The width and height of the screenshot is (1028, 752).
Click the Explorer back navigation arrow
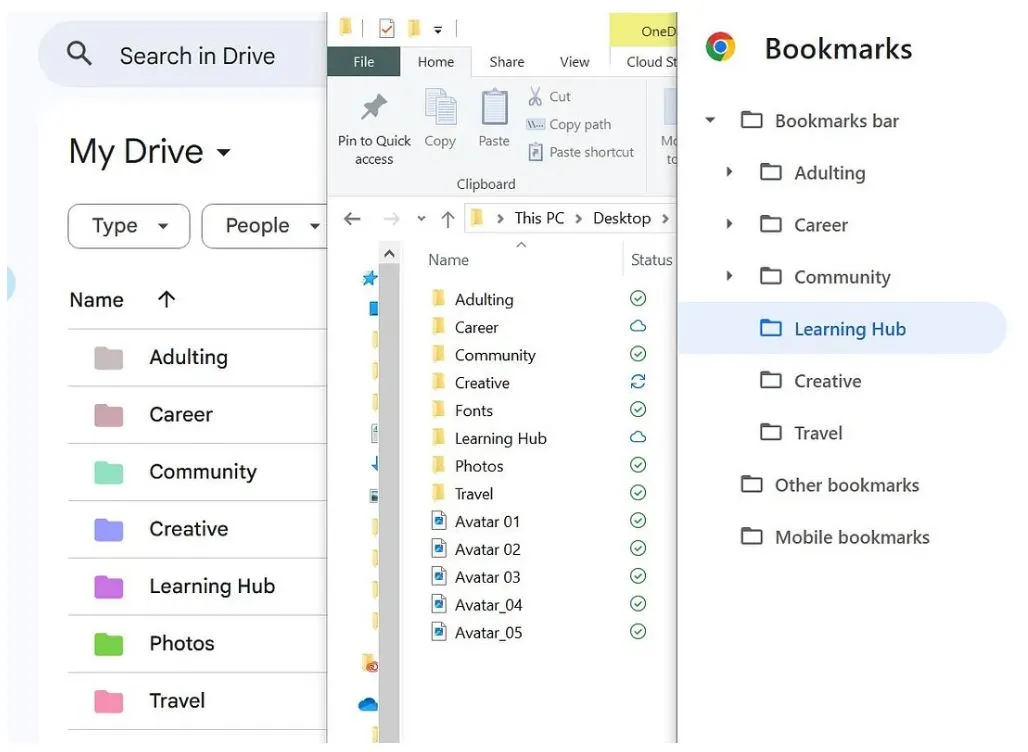(x=352, y=218)
